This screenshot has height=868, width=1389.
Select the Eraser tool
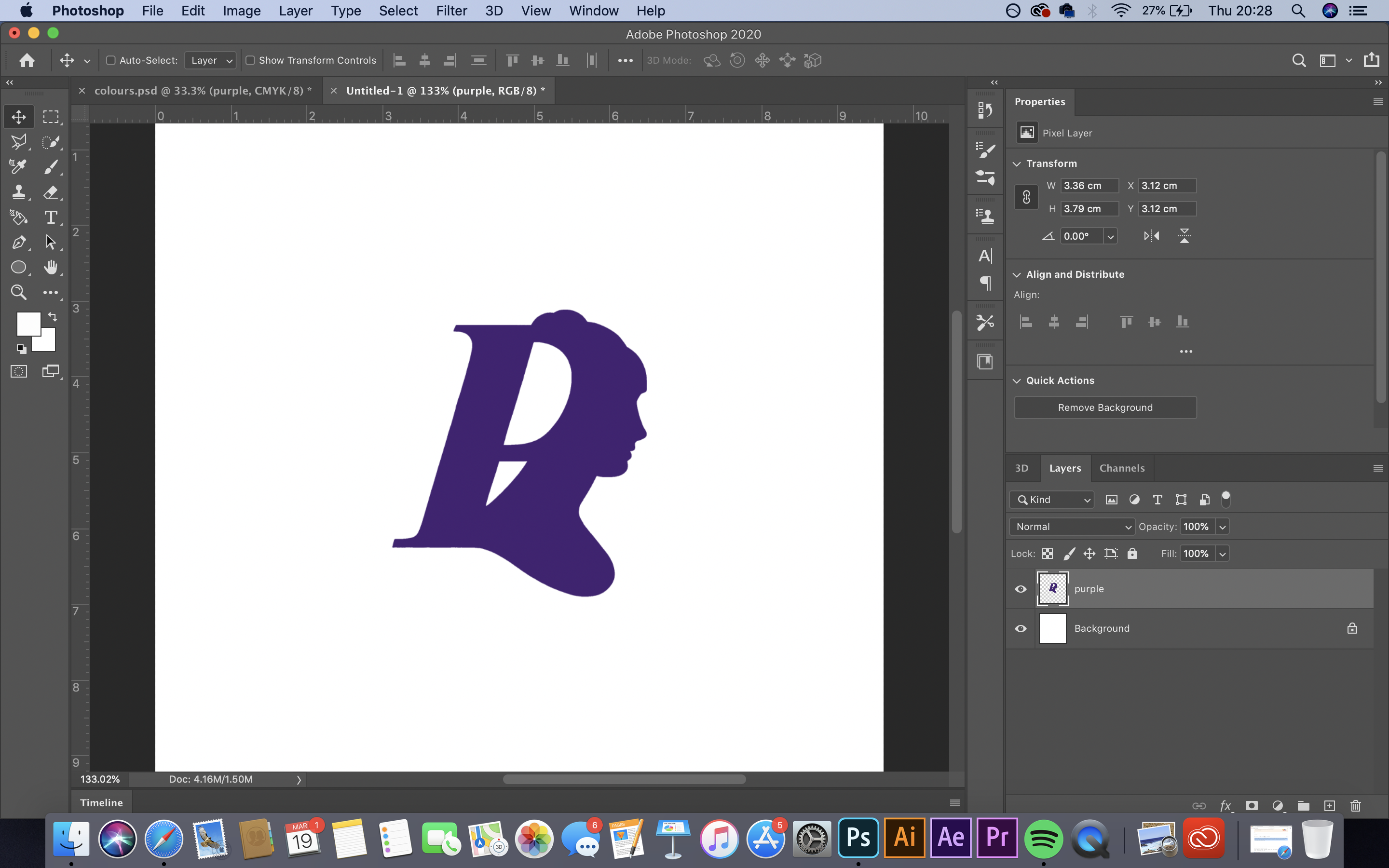51,193
